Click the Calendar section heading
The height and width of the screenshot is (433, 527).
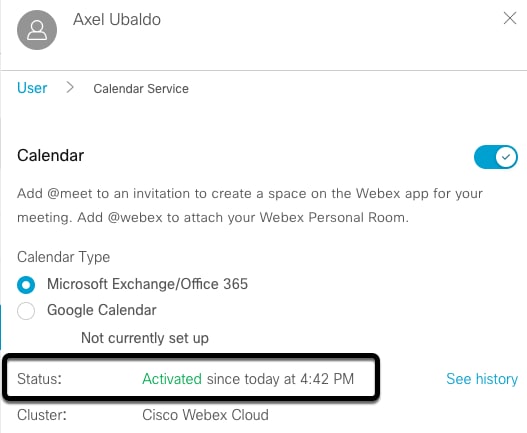pos(50,156)
